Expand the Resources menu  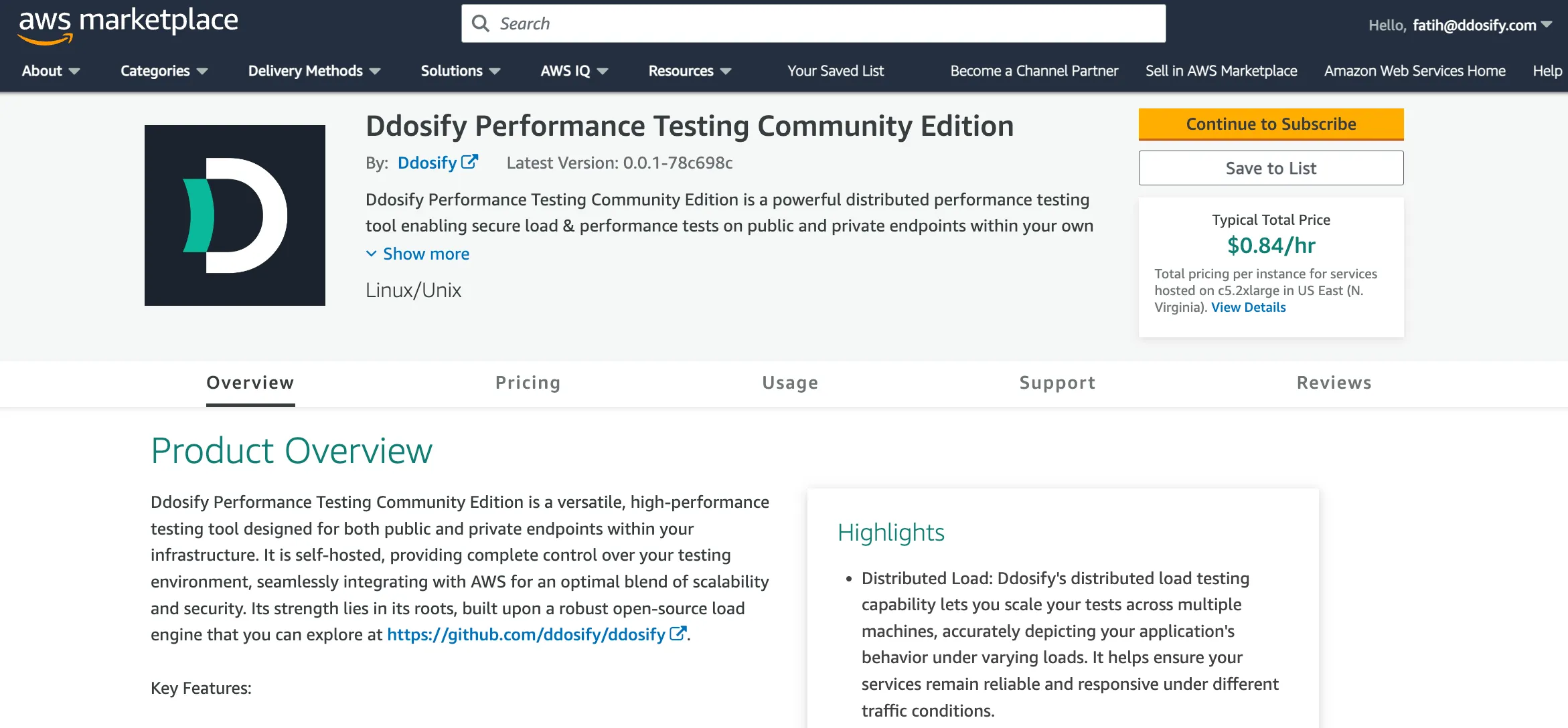pos(690,71)
